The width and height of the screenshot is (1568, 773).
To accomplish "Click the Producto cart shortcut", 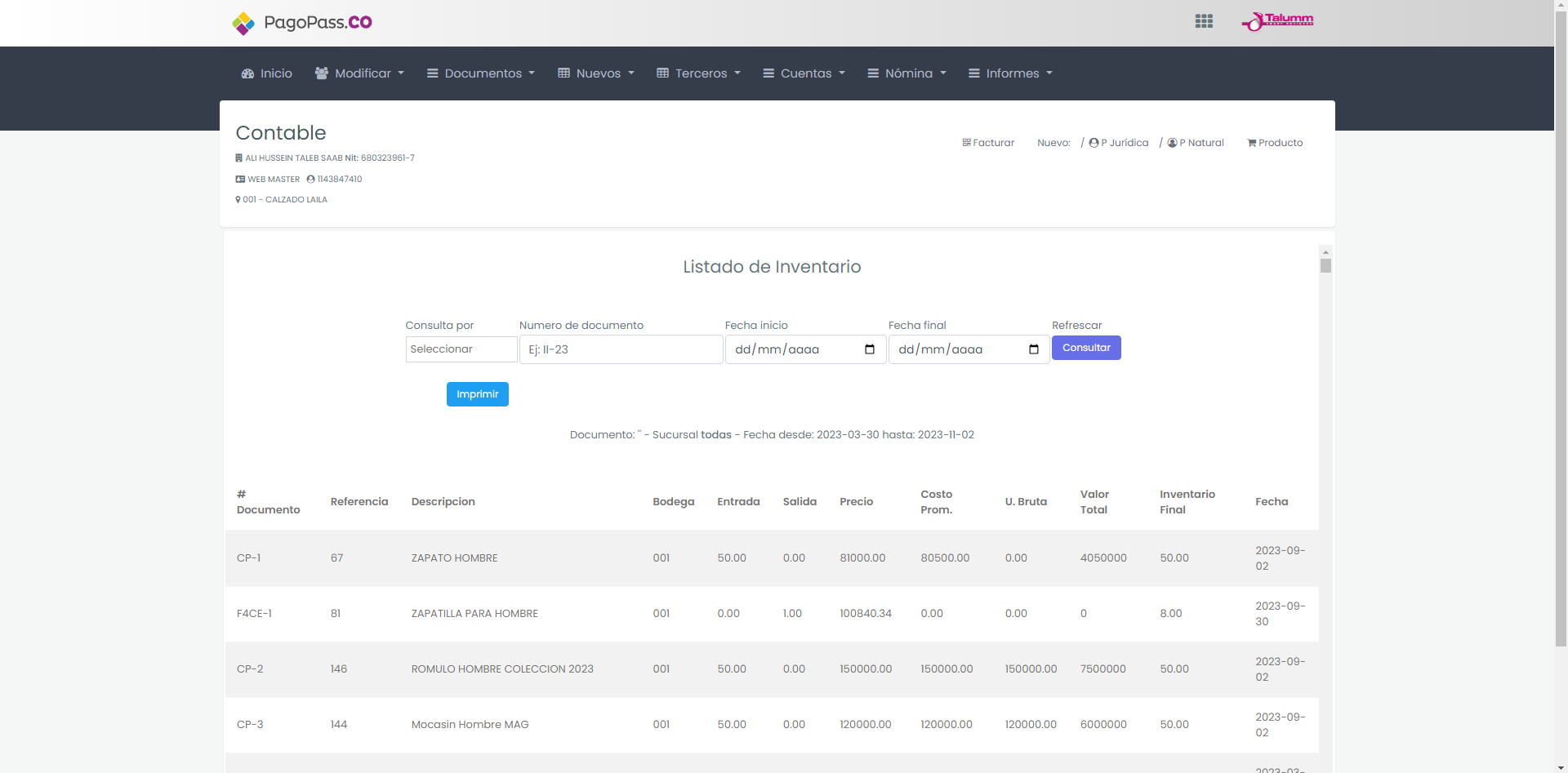I will [x=1275, y=143].
